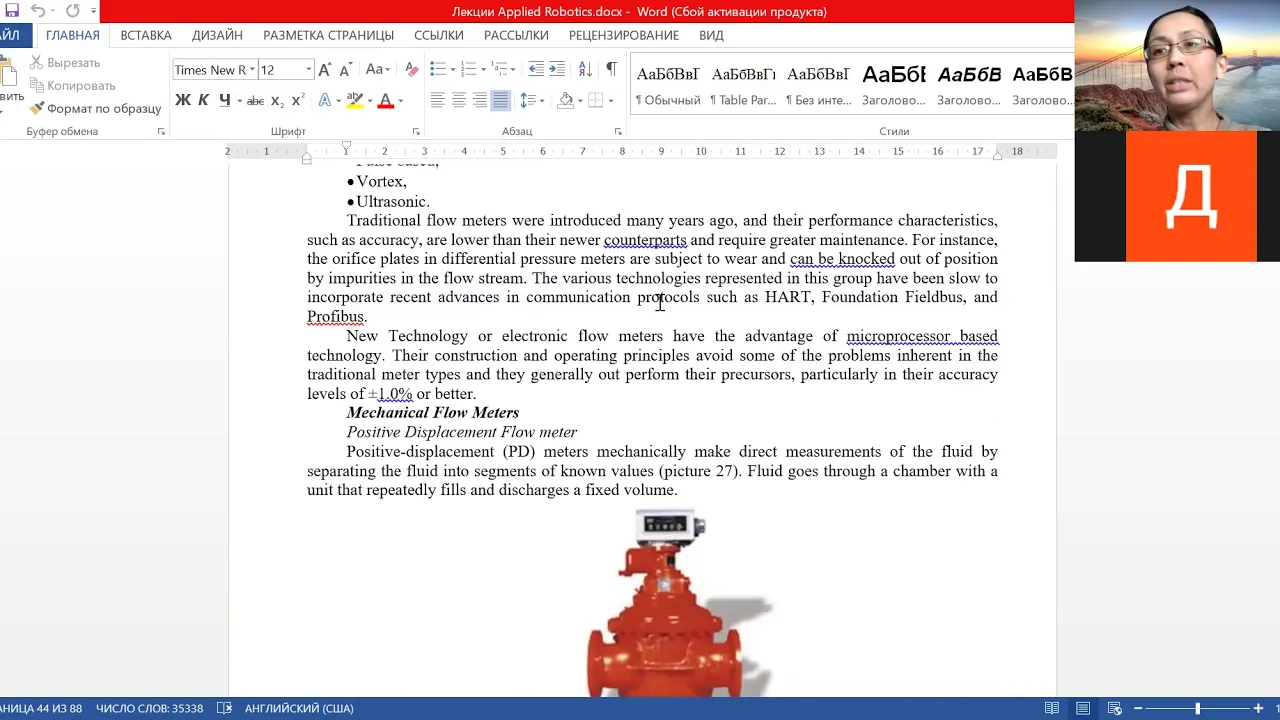Viewport: 1280px width, 720px height.
Task: Toggle underline formatting (Ч)
Action: (x=224, y=100)
